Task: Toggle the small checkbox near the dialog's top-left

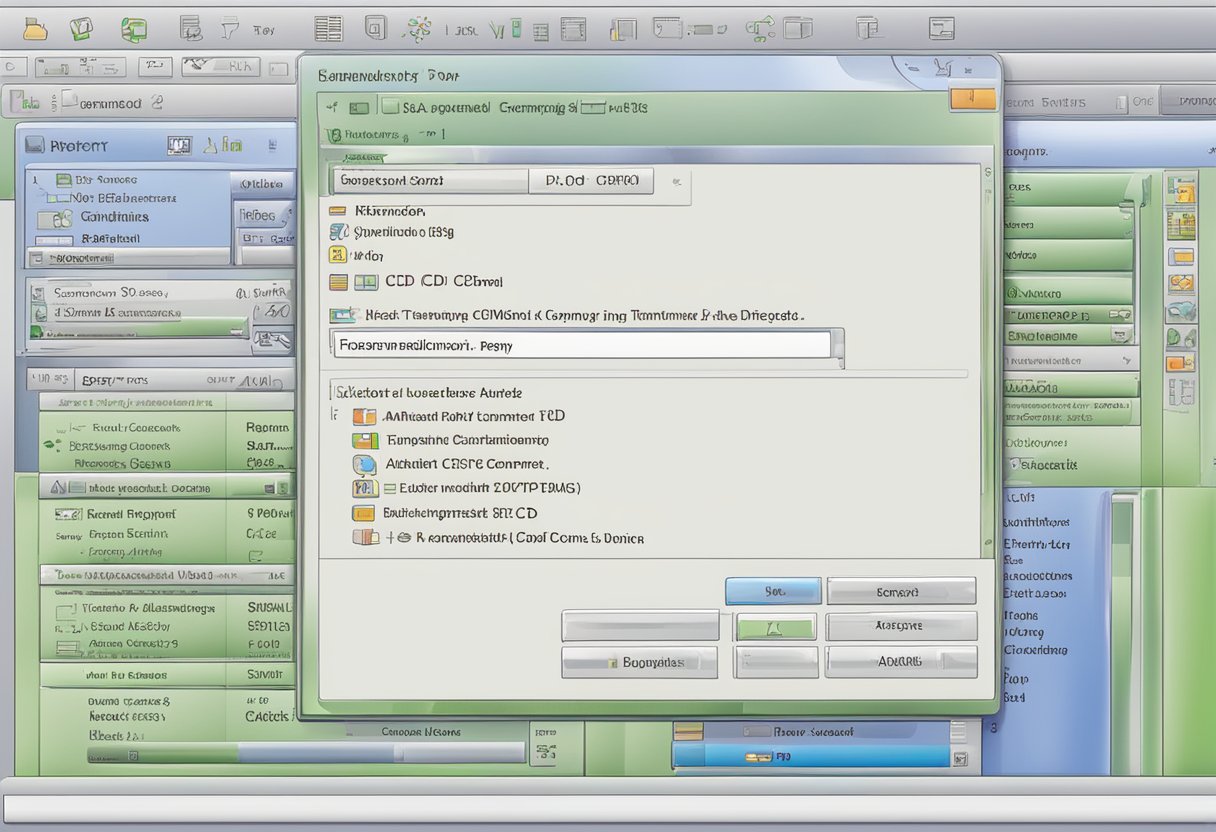Action: pyautogui.click(x=357, y=107)
